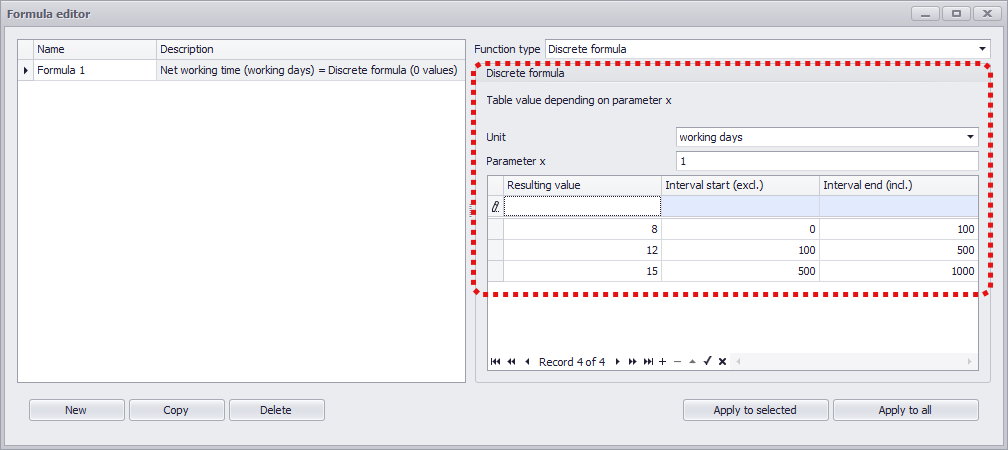Select resulting value cell 15
The image size is (1008, 450).
click(x=582, y=271)
